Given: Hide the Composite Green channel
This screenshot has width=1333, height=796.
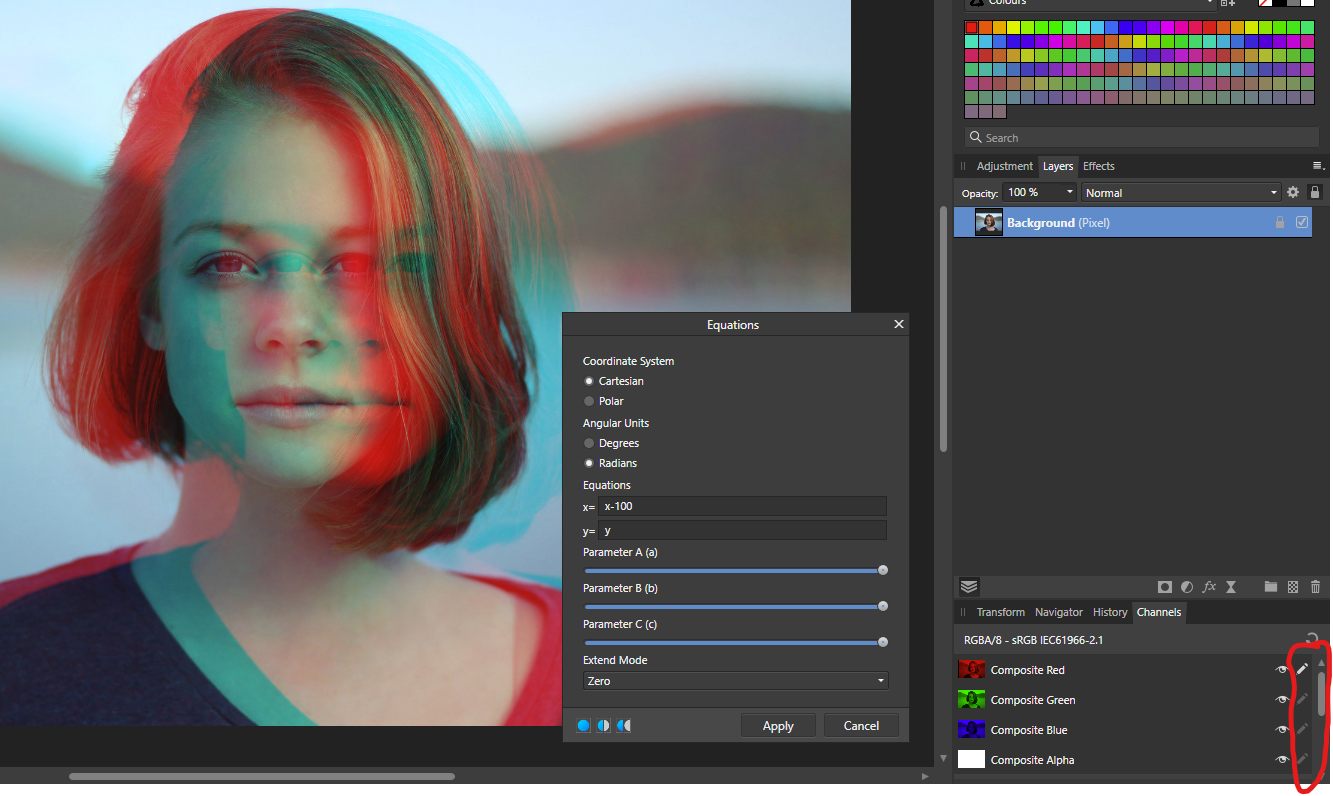Looking at the screenshot, I should pyautogui.click(x=1282, y=699).
